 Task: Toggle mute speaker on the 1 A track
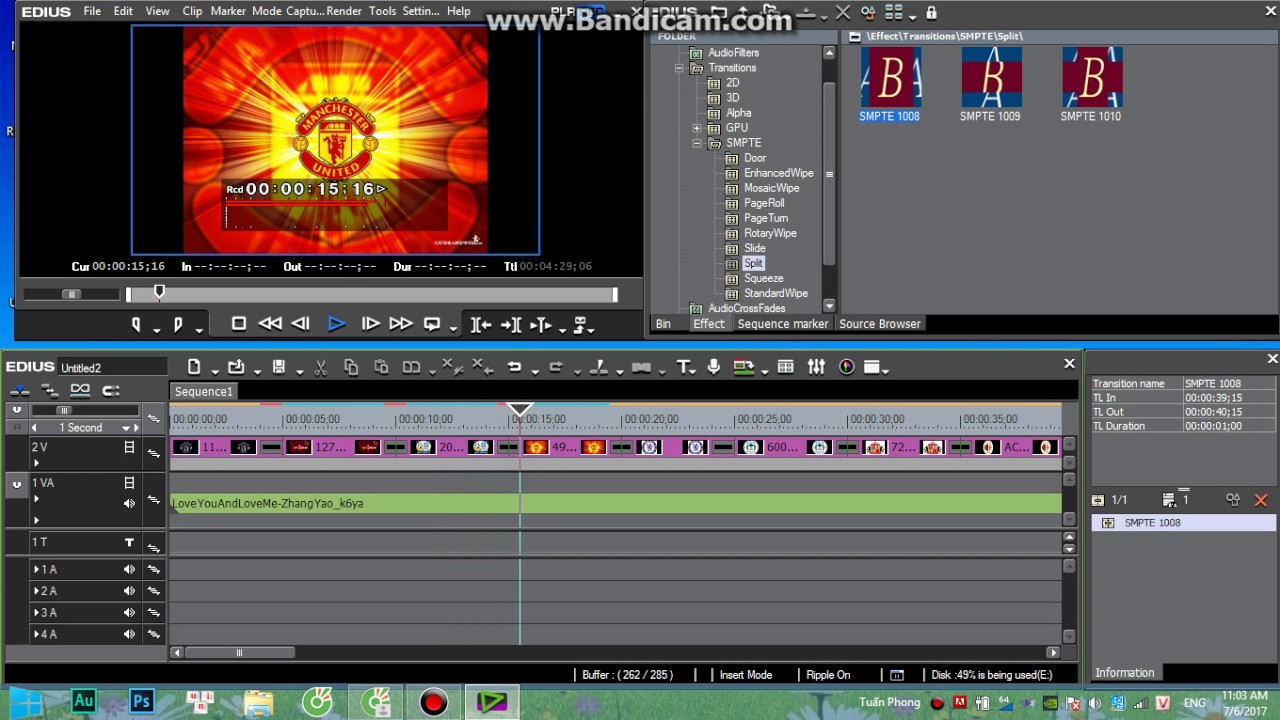pos(129,569)
